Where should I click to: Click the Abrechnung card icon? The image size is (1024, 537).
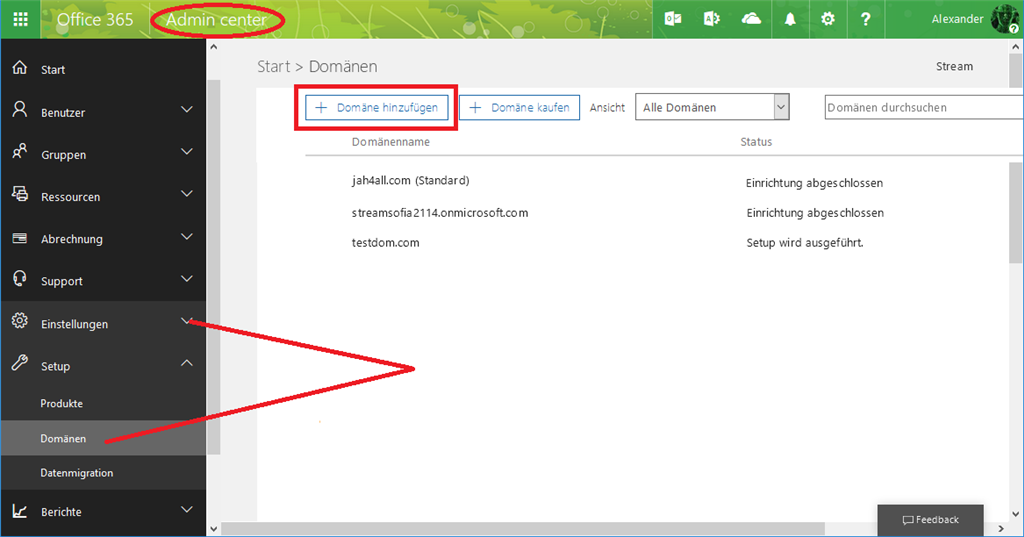[x=20, y=238]
